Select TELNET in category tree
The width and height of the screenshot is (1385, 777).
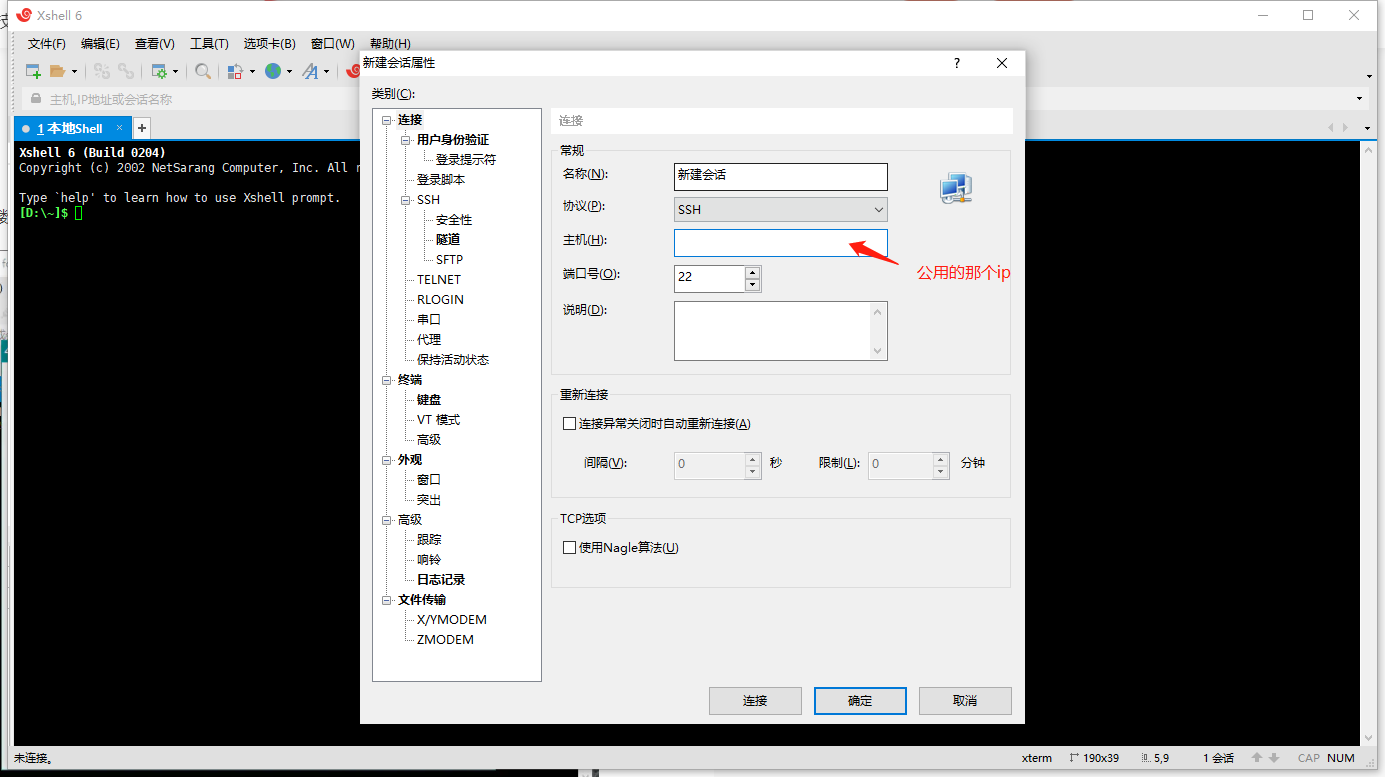tap(439, 280)
